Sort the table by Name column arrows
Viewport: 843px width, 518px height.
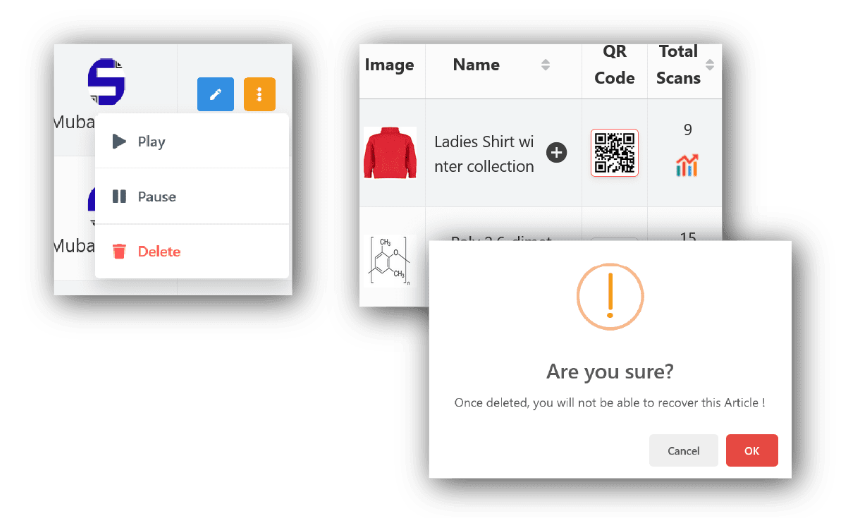[x=545, y=65]
